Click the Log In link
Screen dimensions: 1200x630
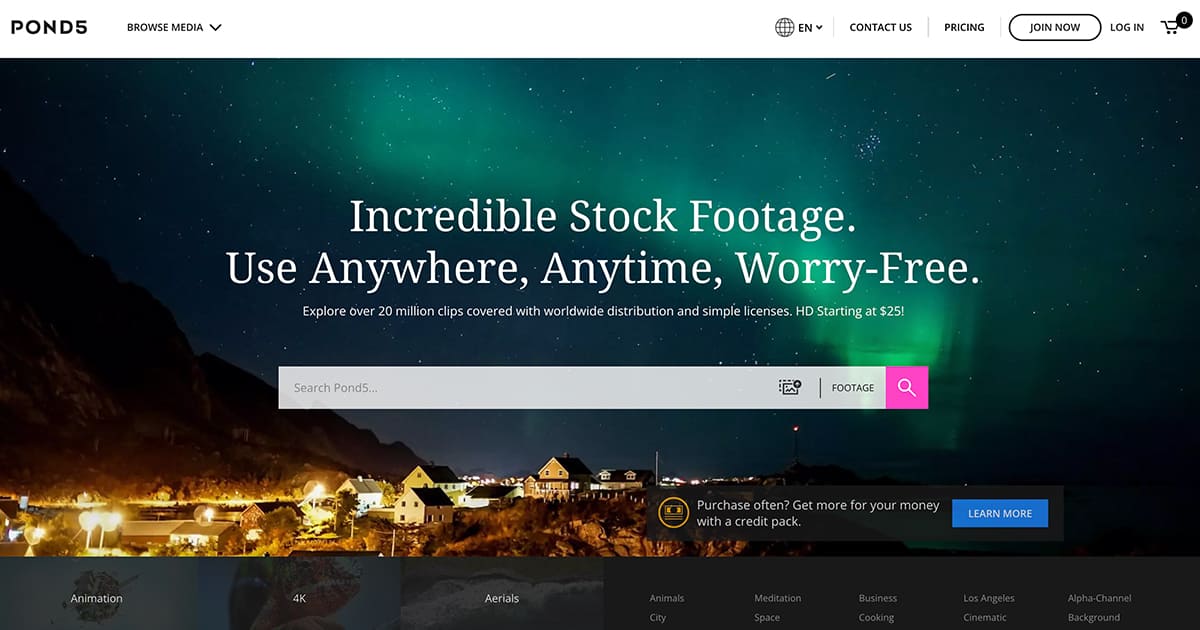point(1127,28)
